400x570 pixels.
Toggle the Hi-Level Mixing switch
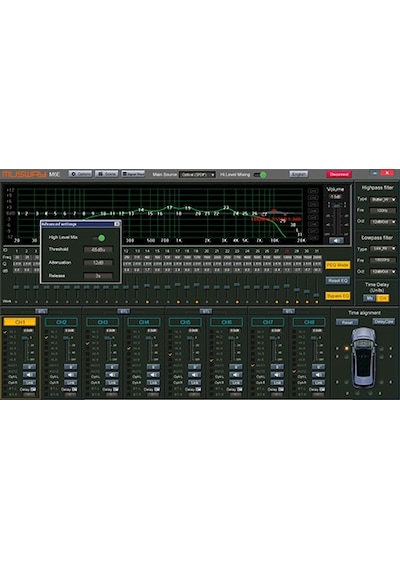coord(260,175)
